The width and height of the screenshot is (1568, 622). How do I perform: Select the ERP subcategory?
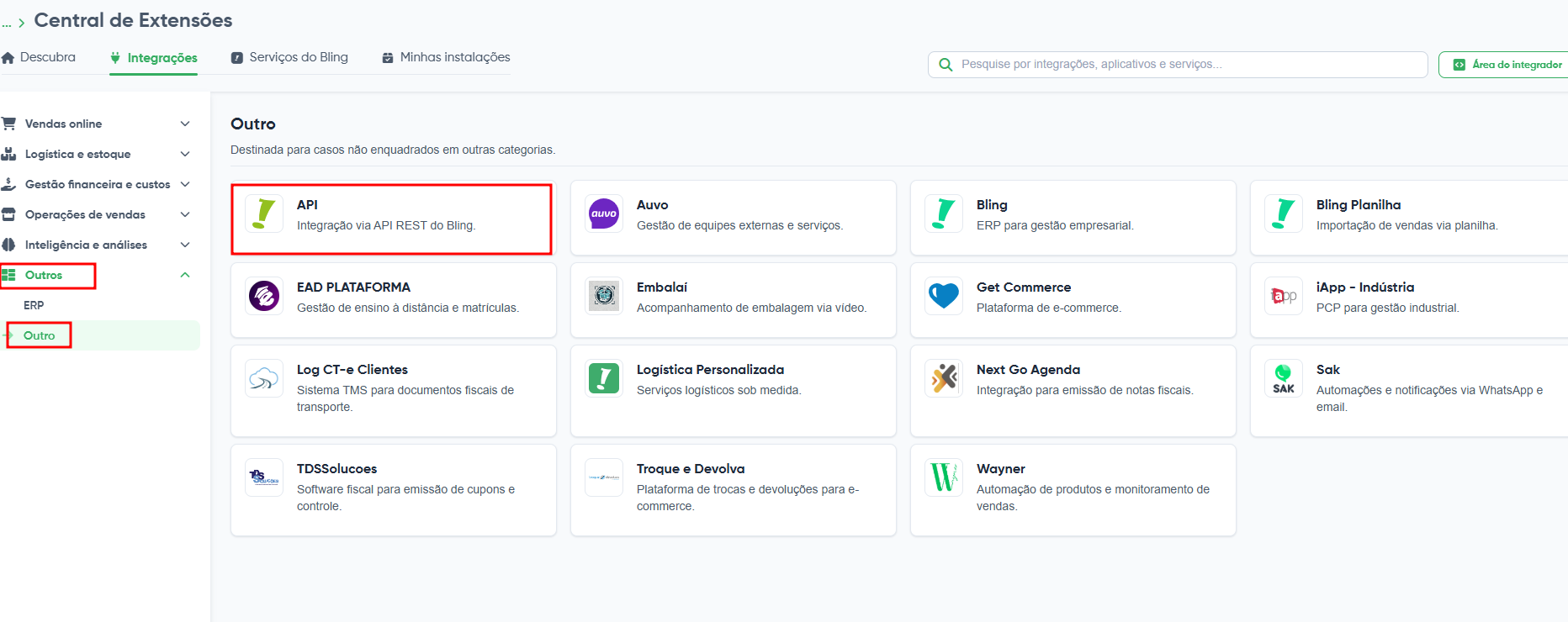tap(34, 305)
